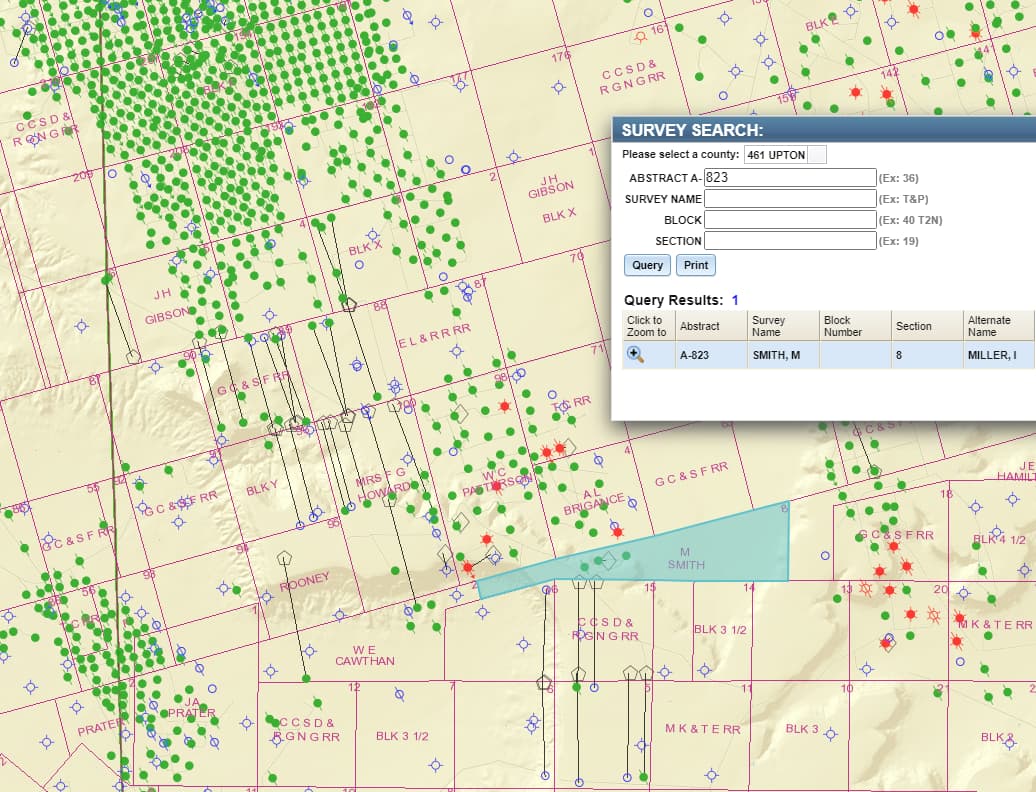Screen dimensions: 1036x792
Task: Run the search with the Query button
Action: click(x=648, y=265)
